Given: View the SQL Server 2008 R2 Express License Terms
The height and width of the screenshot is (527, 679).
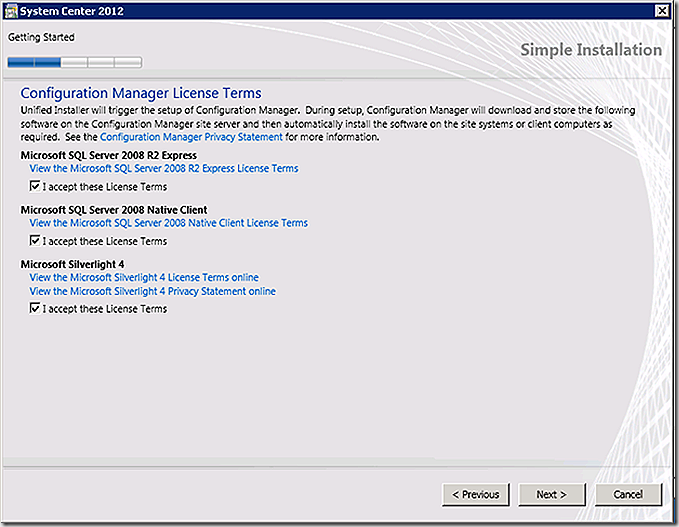Looking at the screenshot, I should tap(164, 168).
